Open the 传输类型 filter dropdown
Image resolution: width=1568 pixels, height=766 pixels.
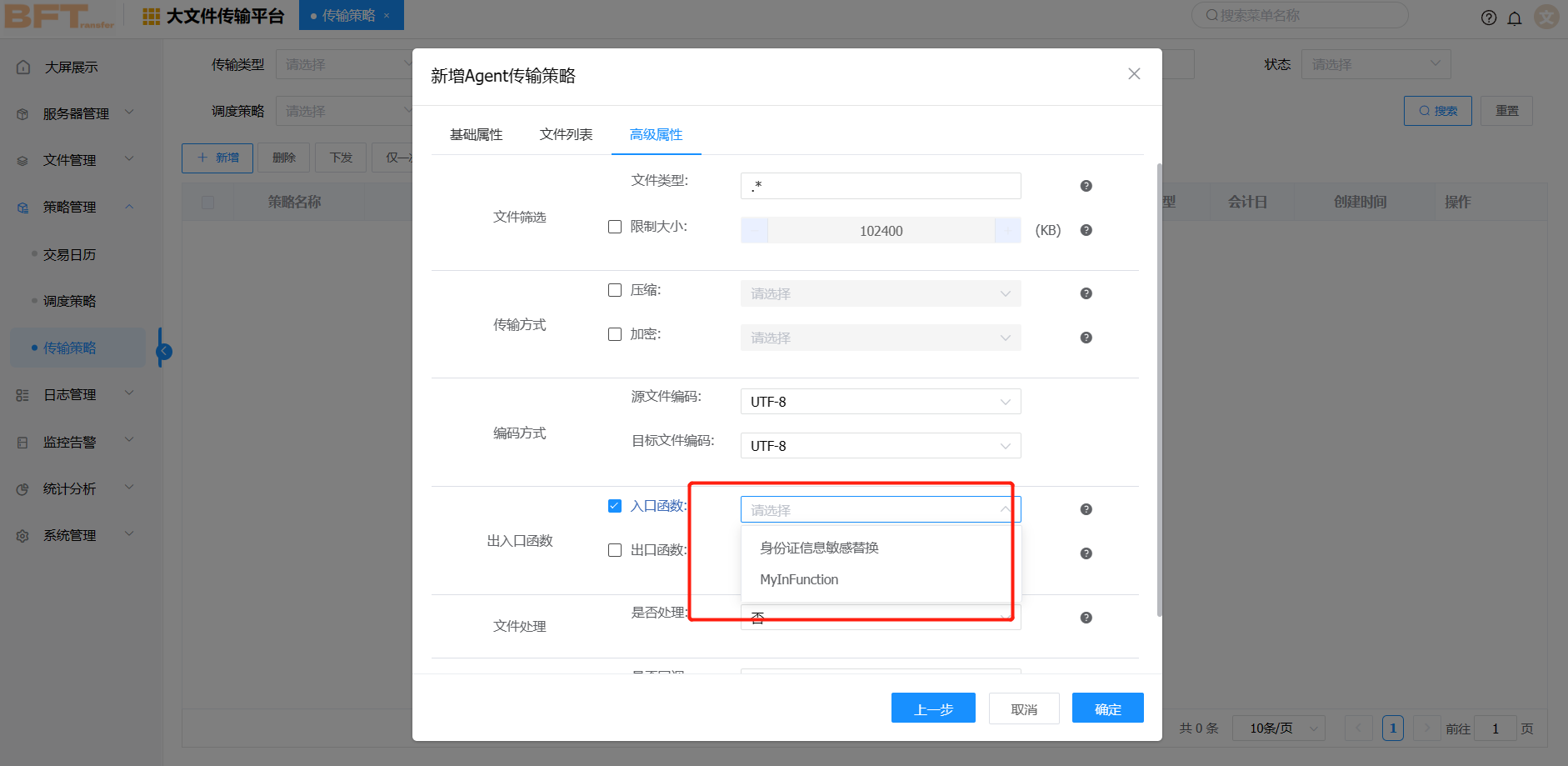344,64
